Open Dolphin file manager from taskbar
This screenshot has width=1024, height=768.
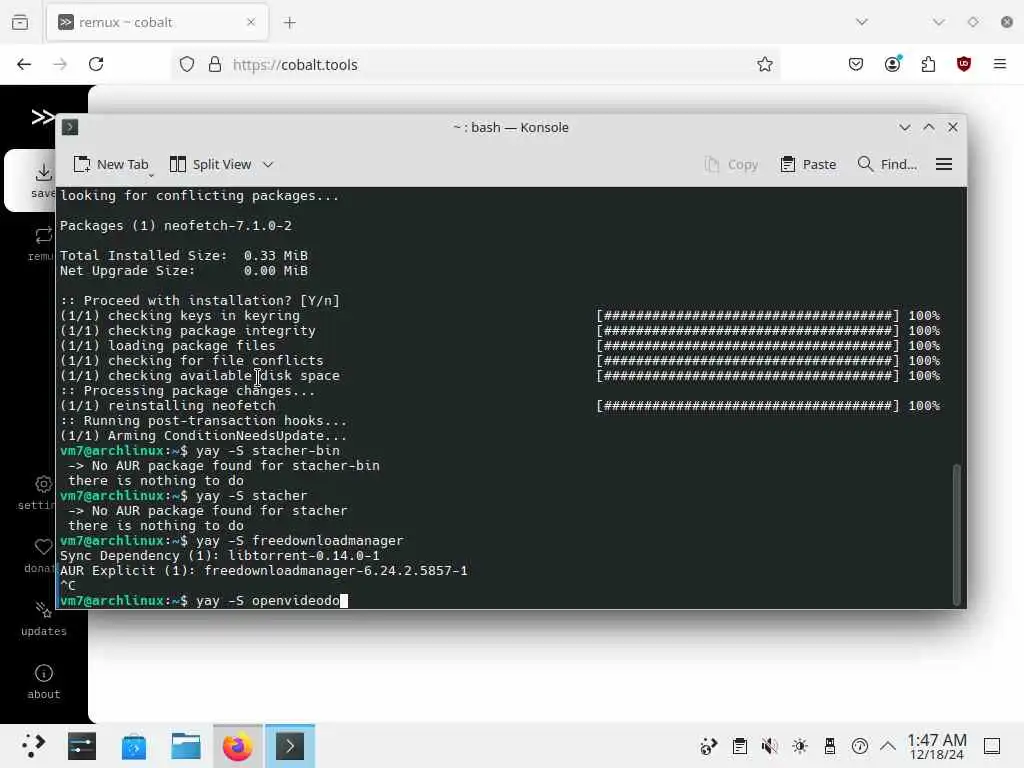click(x=185, y=746)
